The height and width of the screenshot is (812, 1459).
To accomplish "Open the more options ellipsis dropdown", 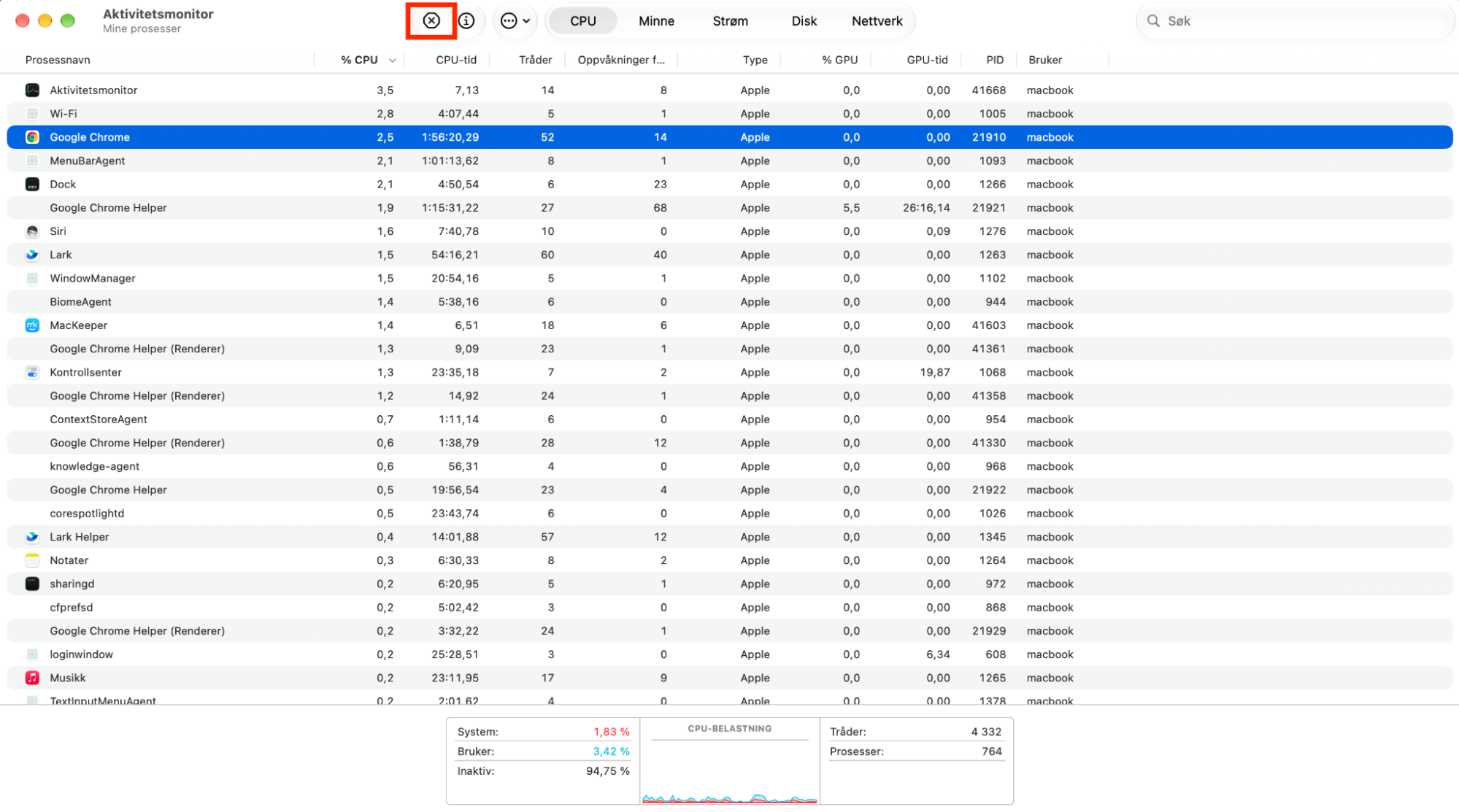I will click(515, 20).
